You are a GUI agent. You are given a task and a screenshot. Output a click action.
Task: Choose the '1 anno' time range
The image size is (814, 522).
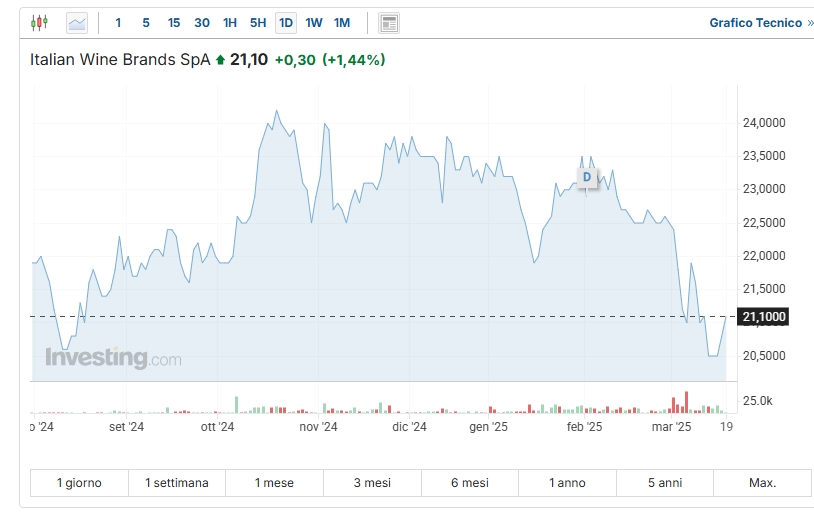(x=567, y=483)
